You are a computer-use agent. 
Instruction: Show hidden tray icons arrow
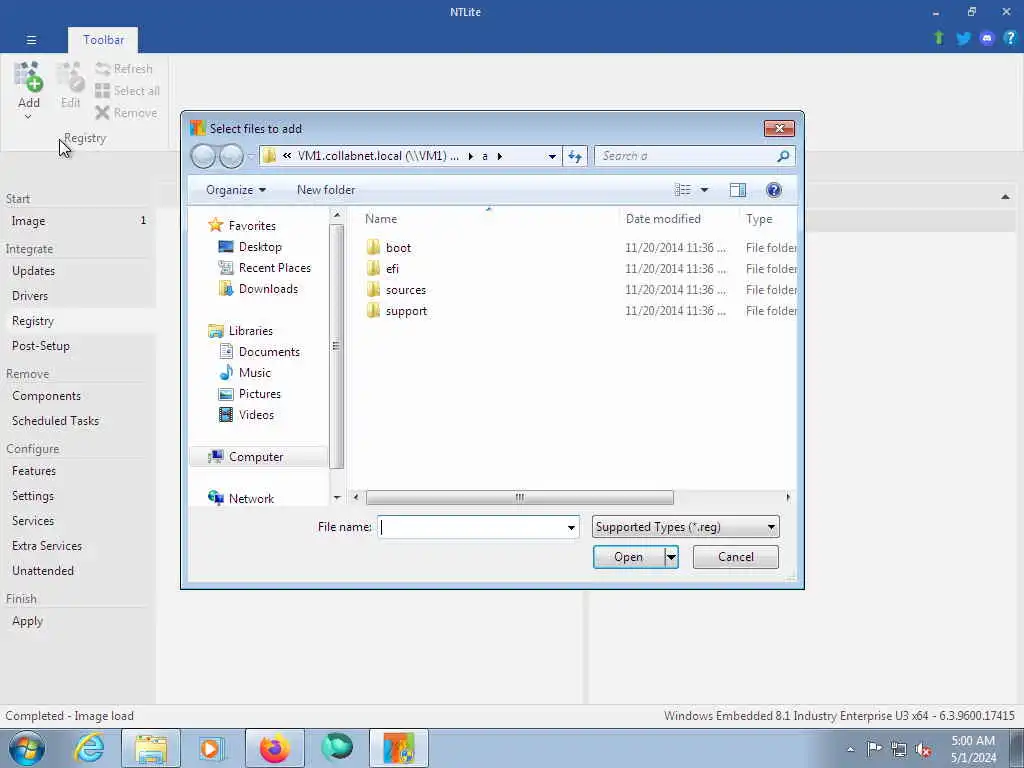[x=850, y=749]
